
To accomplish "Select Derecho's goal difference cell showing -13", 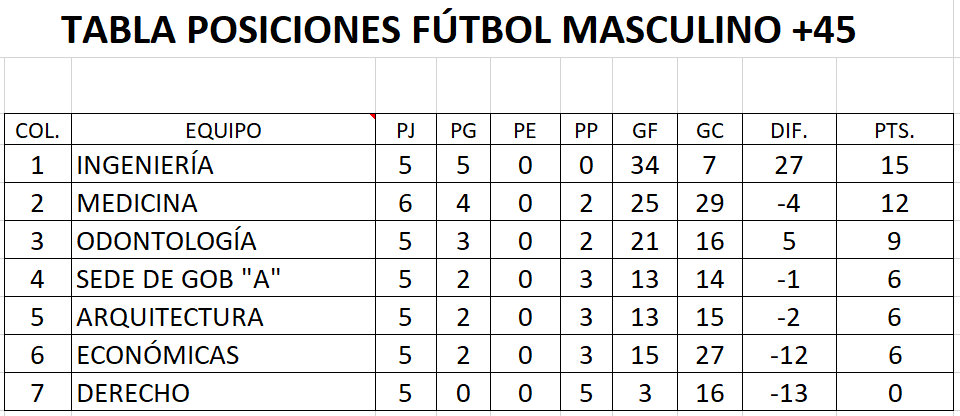I will [x=787, y=393].
